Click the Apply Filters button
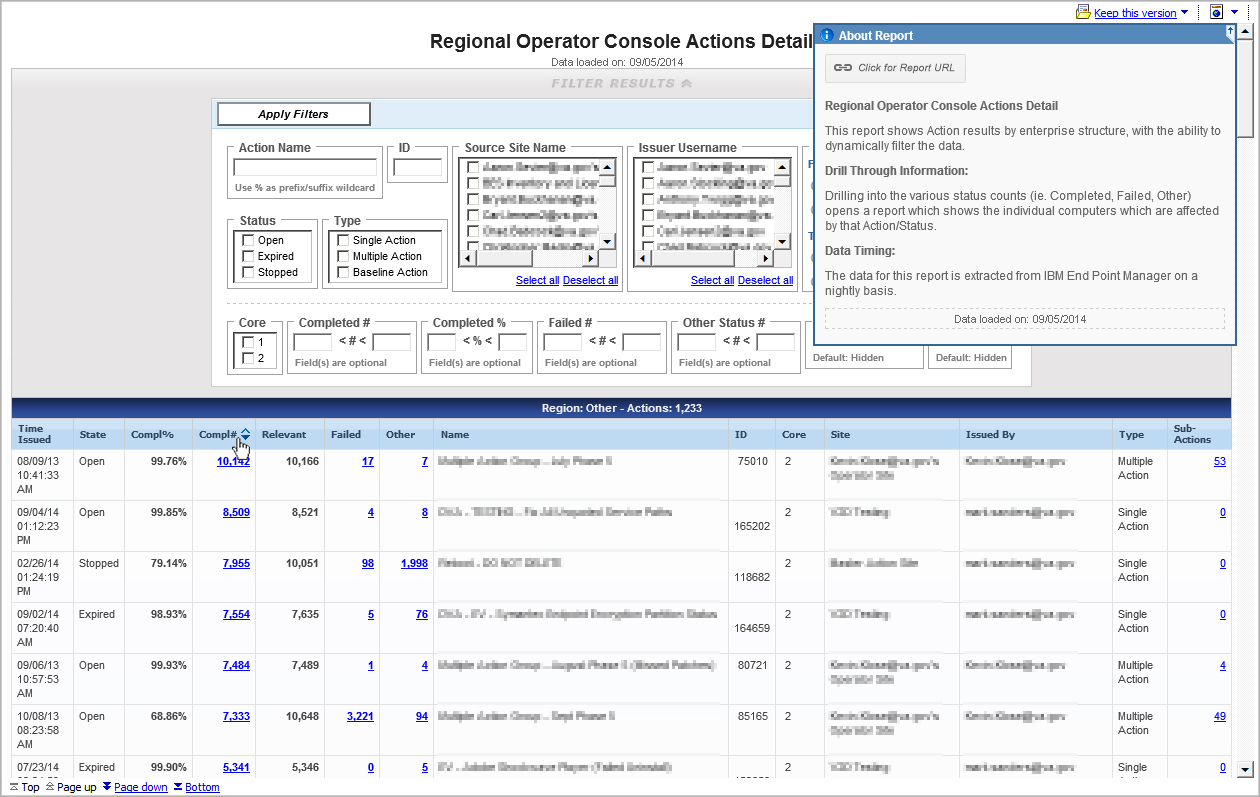Viewport: 1260px width, 797px height. point(294,114)
